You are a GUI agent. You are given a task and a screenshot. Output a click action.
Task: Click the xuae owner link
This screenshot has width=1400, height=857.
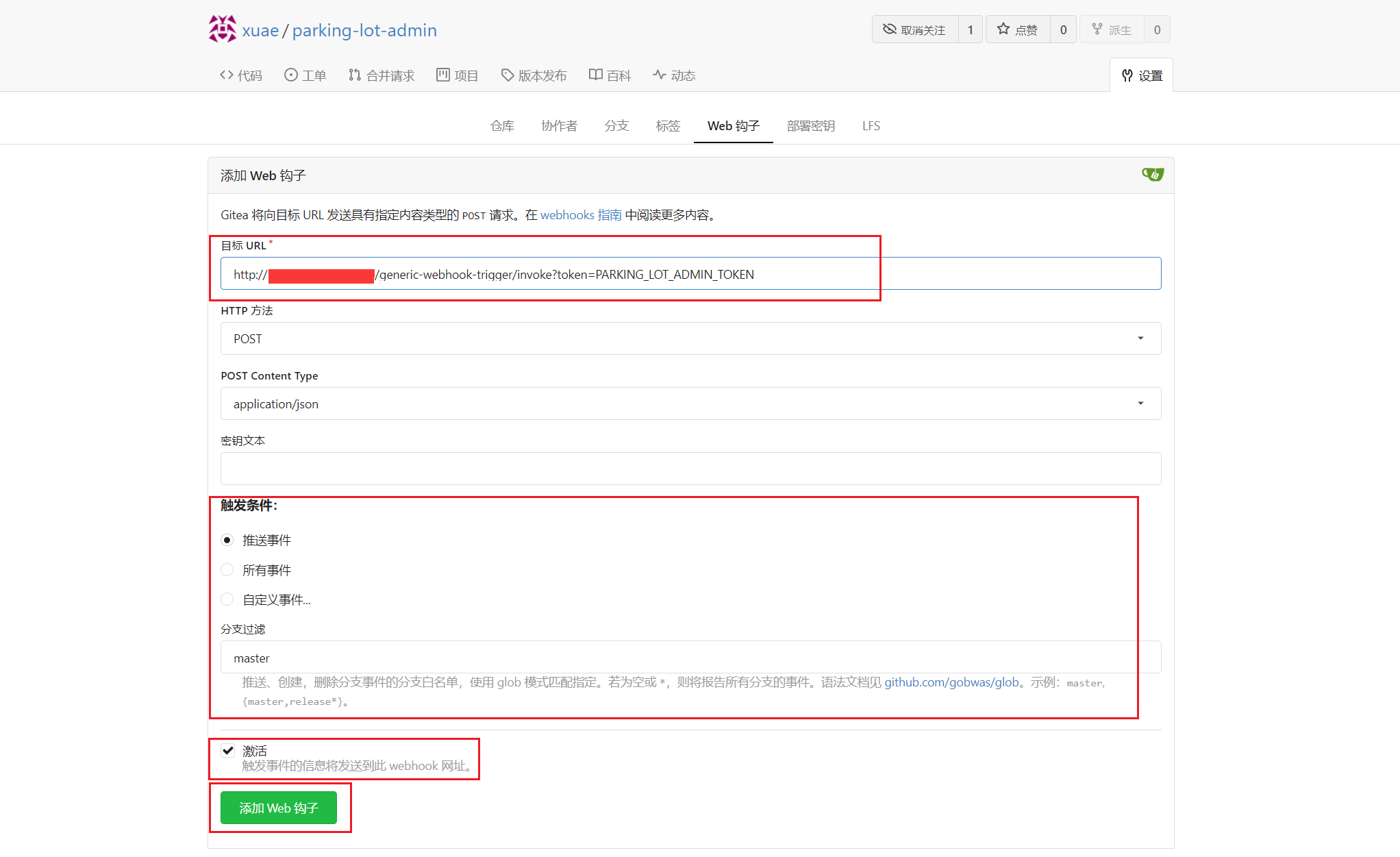(260, 30)
